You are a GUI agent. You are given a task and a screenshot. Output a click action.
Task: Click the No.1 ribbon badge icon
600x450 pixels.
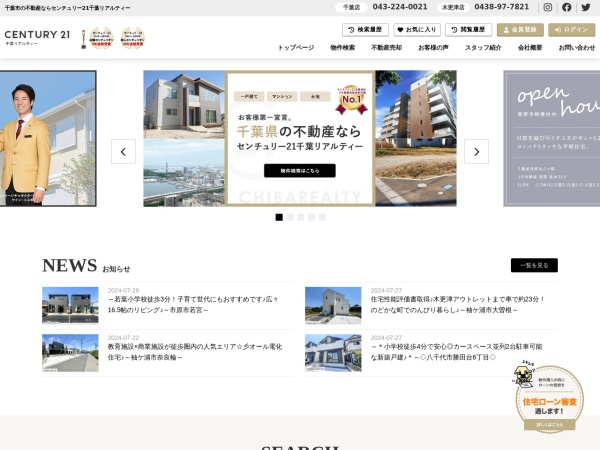pyautogui.click(x=351, y=99)
